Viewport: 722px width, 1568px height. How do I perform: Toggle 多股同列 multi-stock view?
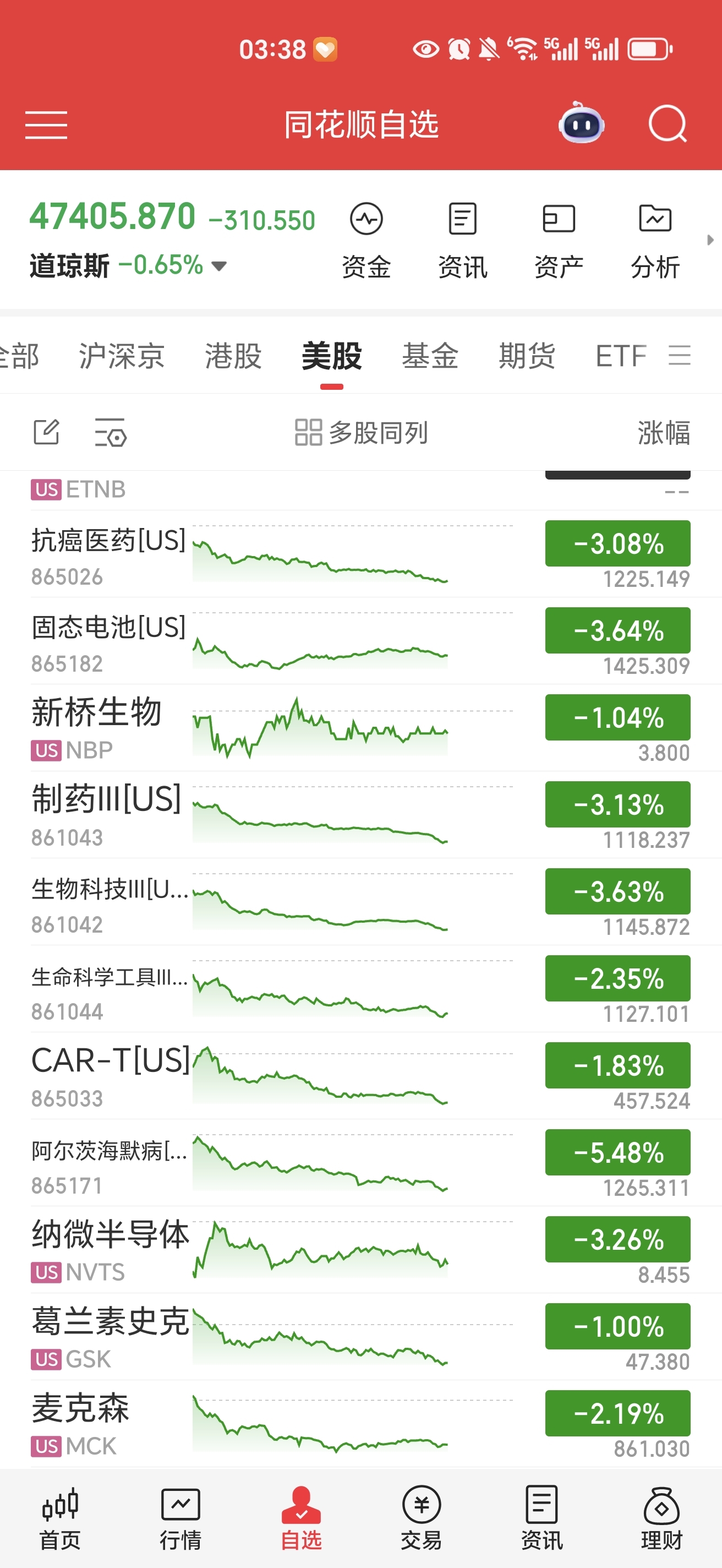coord(362,433)
